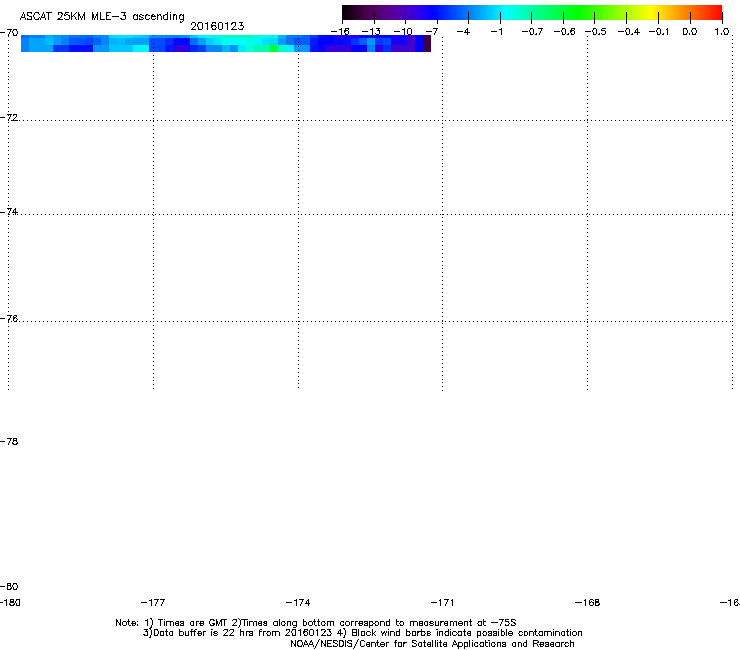
Task: Click the date label 20160123
Action: [x=217, y=26]
